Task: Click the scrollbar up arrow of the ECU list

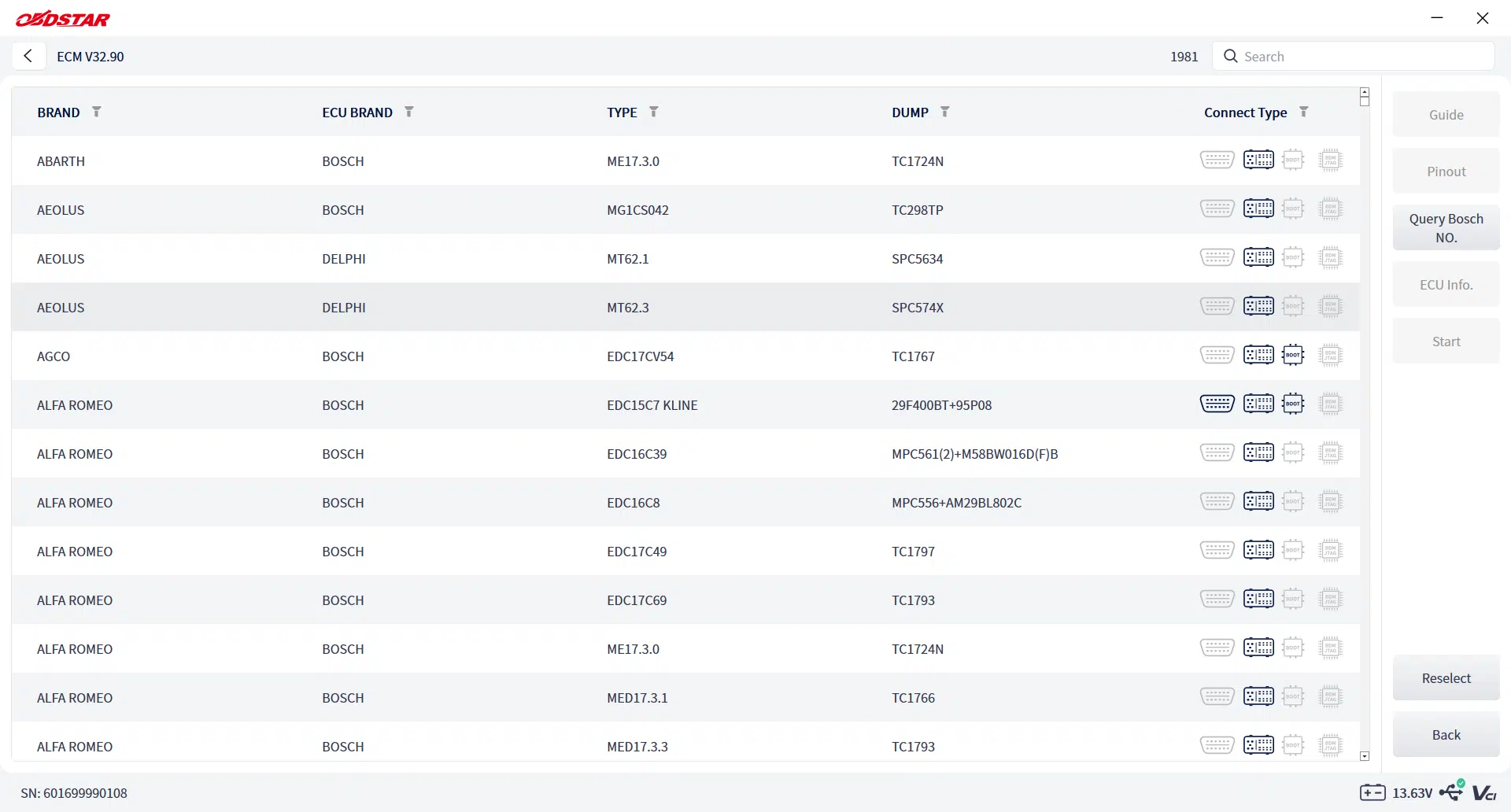Action: pyautogui.click(x=1365, y=92)
